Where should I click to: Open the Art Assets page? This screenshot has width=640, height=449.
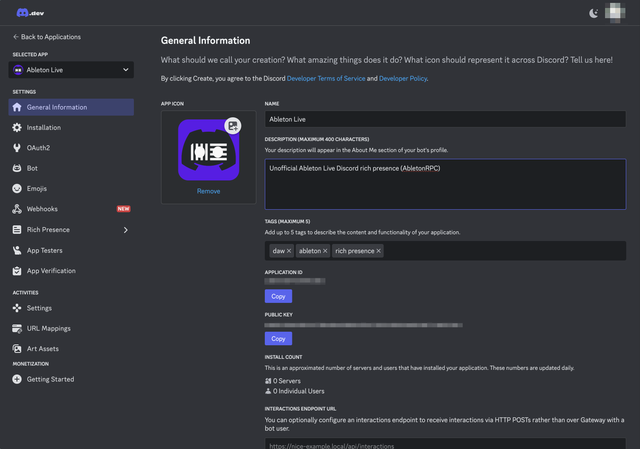[x=71, y=349]
